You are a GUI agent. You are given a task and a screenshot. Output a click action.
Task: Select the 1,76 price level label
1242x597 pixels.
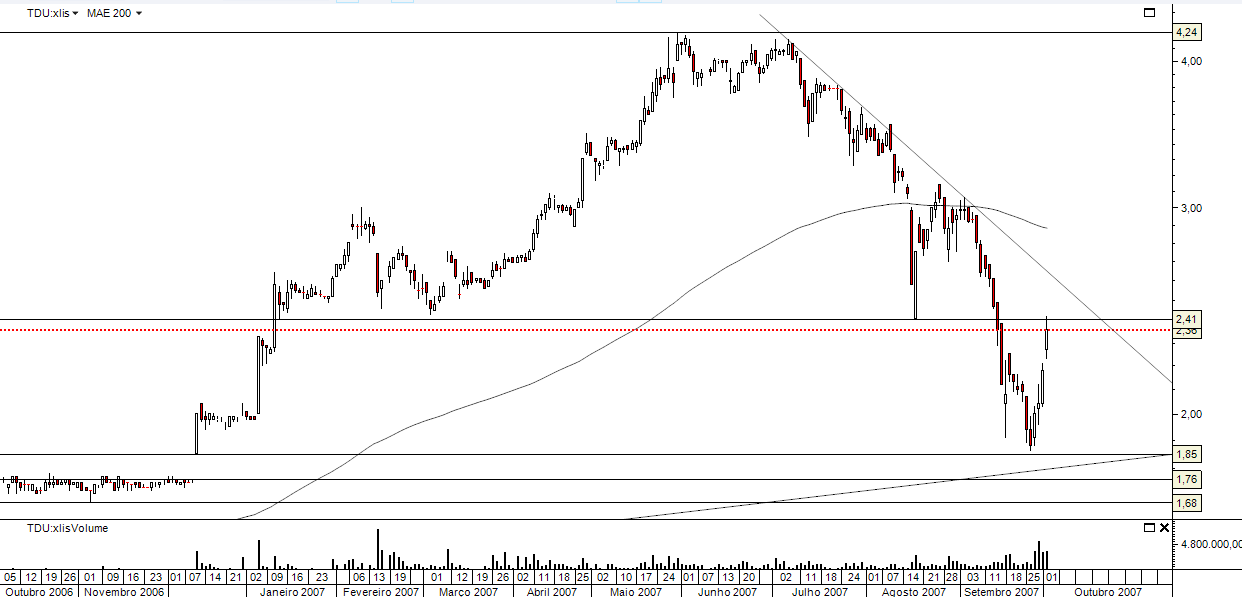(x=1187, y=479)
